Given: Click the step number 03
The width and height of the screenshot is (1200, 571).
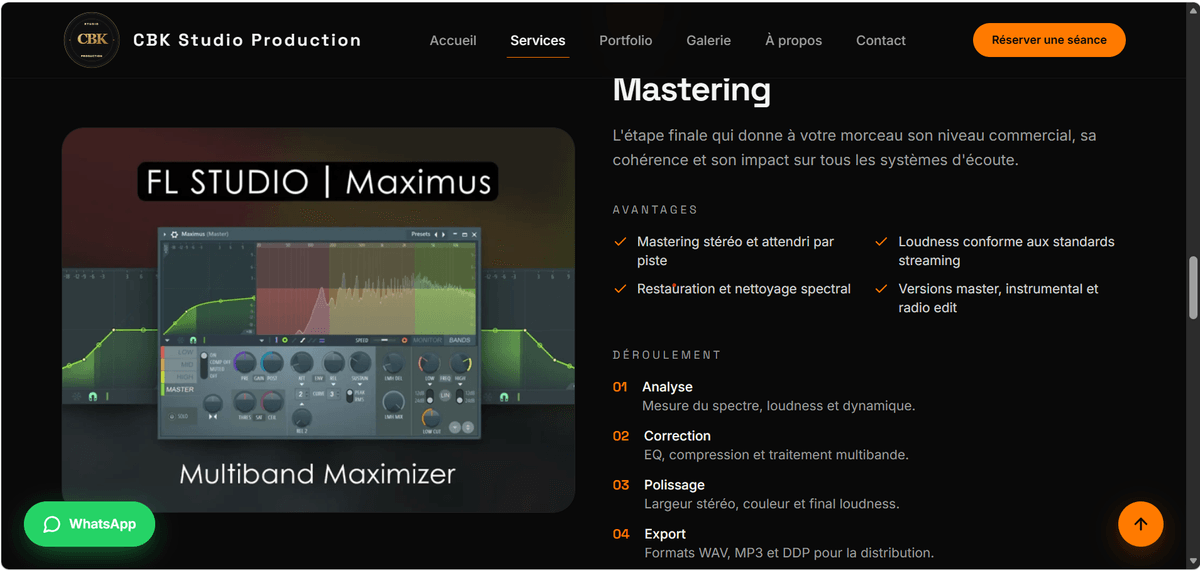Looking at the screenshot, I should (621, 485).
